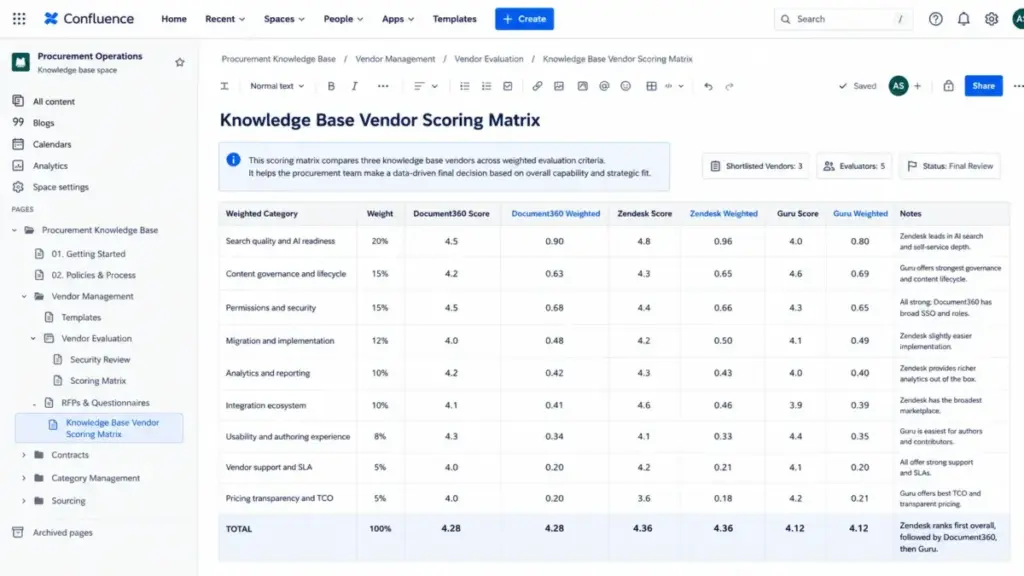Image resolution: width=1024 pixels, height=576 pixels.
Task: Redo the last edit
Action: point(729,86)
